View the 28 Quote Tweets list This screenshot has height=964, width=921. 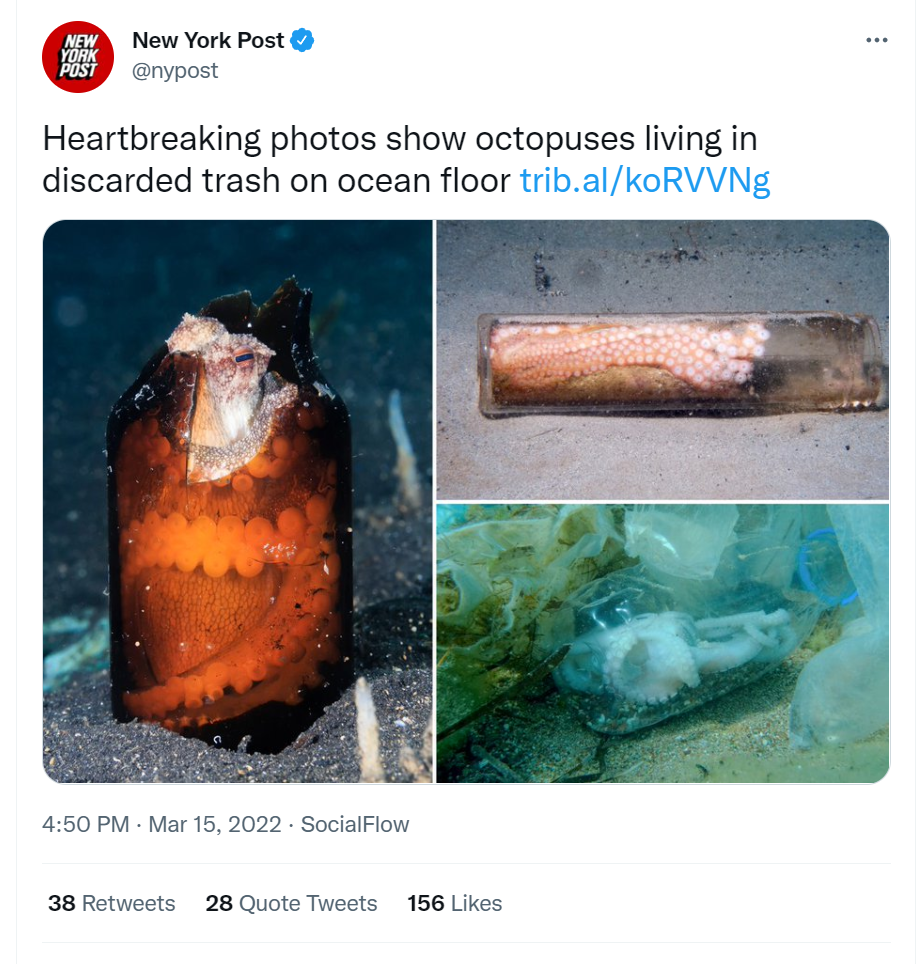(291, 903)
